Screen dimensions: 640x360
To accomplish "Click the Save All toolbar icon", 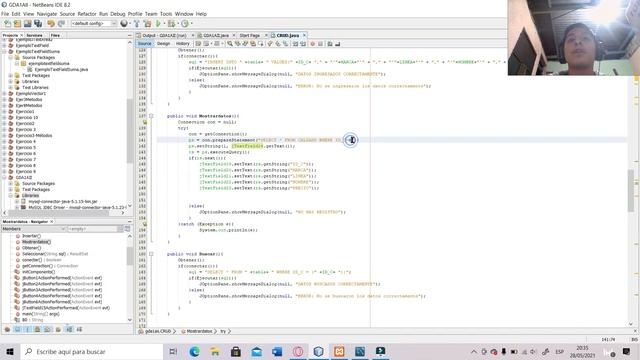I will pos(38,24).
